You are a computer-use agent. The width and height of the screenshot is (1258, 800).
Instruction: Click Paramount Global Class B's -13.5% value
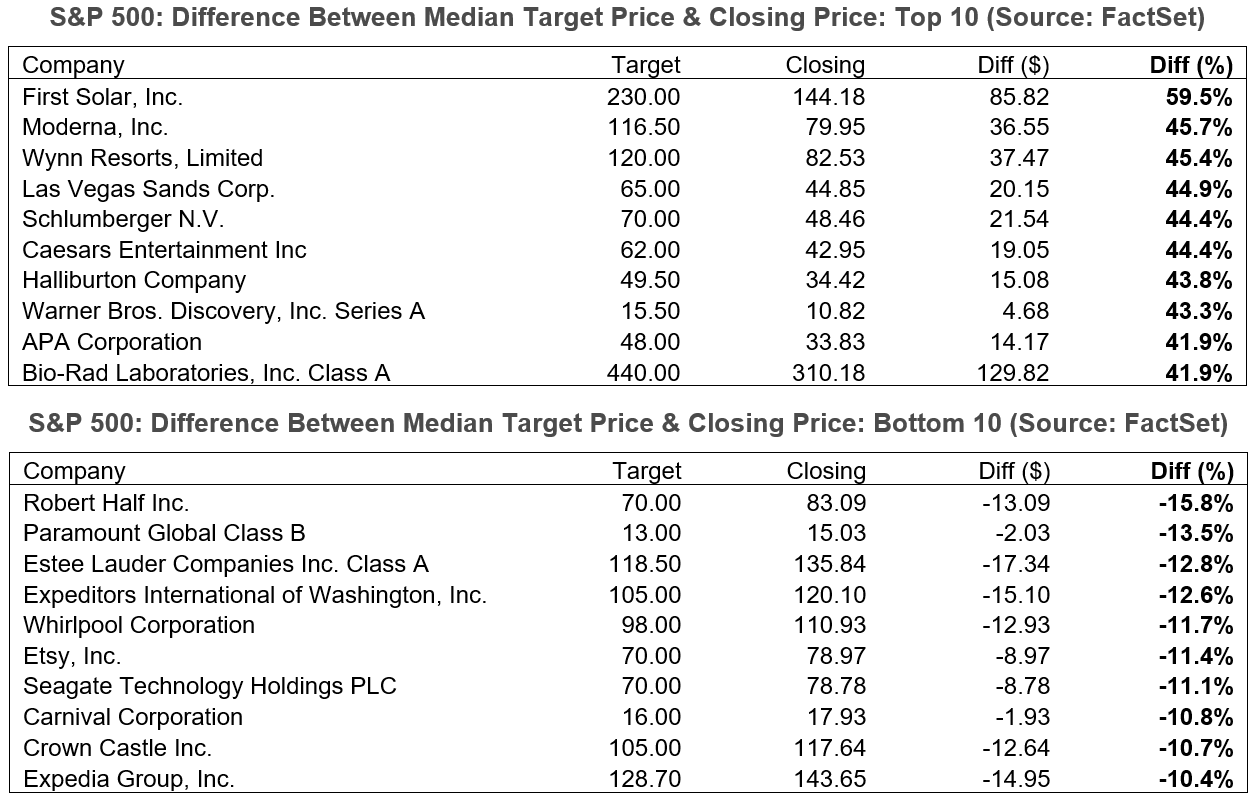[1197, 533]
